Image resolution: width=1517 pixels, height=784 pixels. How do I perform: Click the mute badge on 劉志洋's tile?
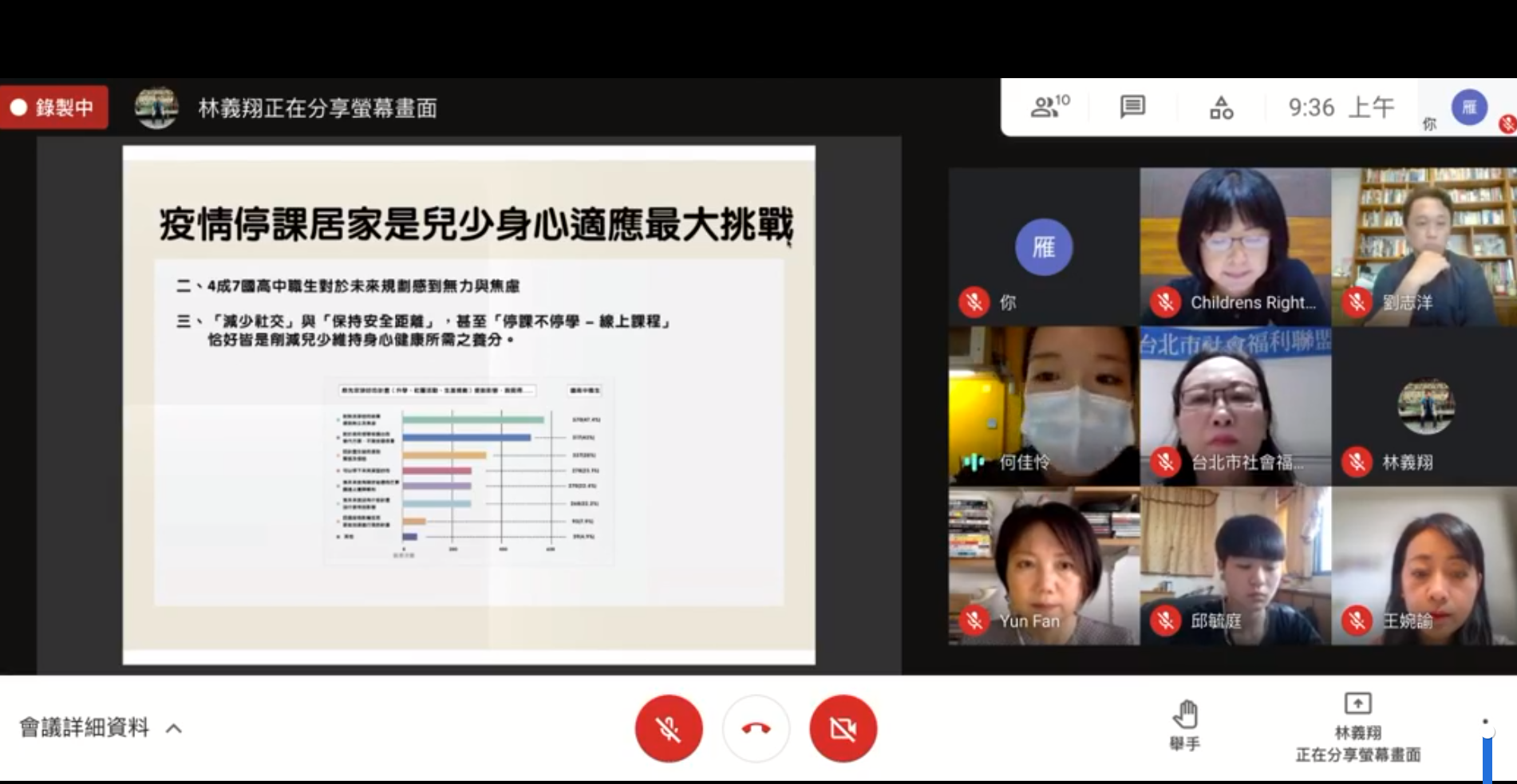1357,302
